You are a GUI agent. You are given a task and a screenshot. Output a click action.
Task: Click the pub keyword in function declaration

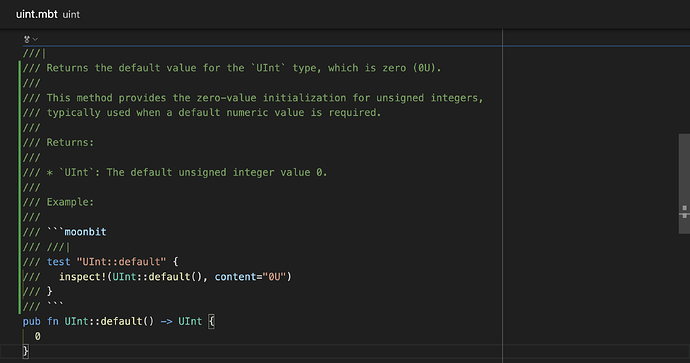[31, 322]
